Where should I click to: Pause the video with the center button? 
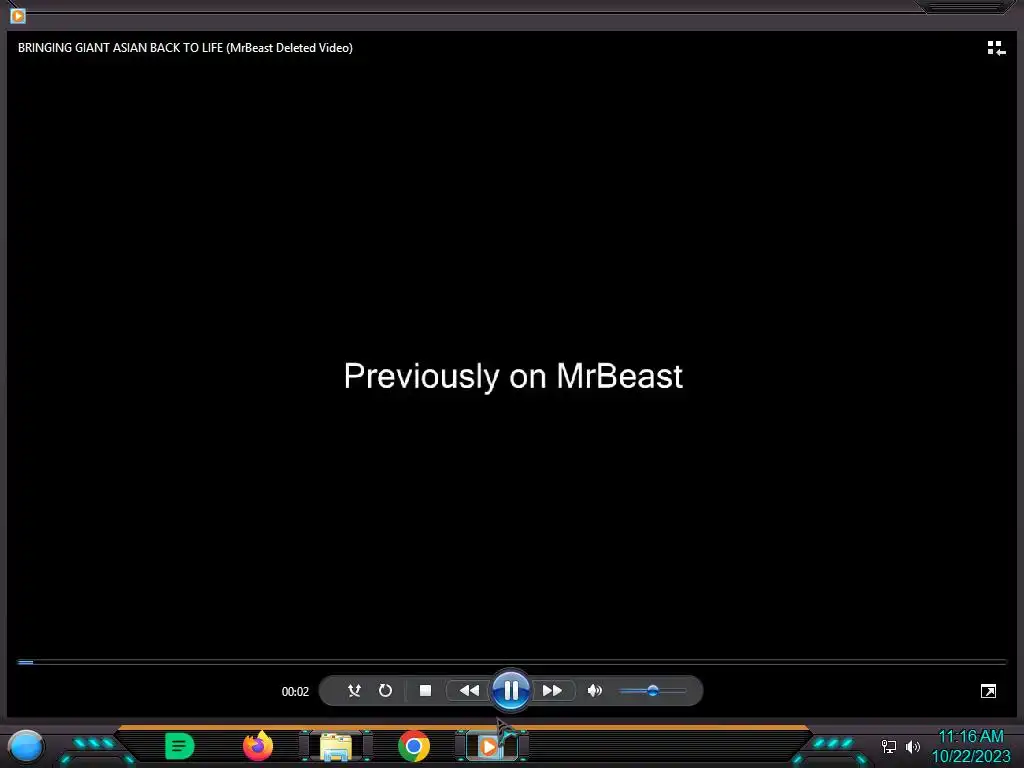click(x=511, y=690)
